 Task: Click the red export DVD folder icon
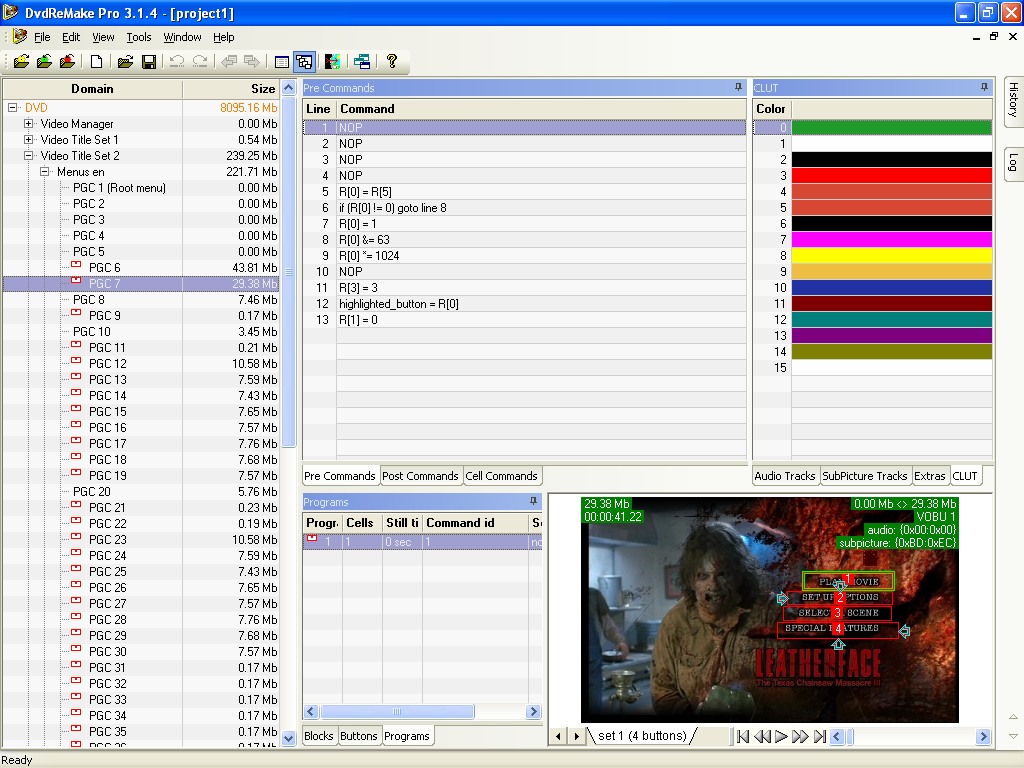(x=67, y=61)
